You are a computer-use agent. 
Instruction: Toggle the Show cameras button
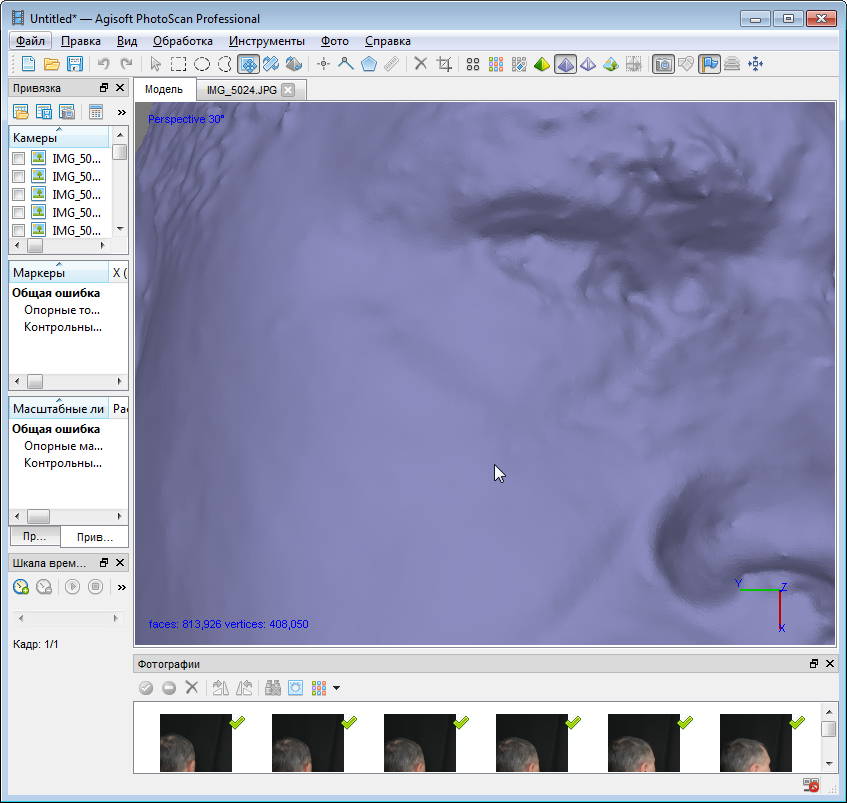(662, 64)
